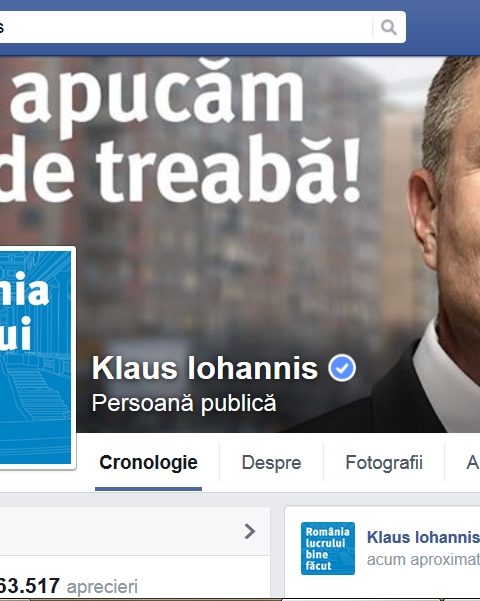
Task: Click the blue Facebook top bar
Action: point(443,27)
